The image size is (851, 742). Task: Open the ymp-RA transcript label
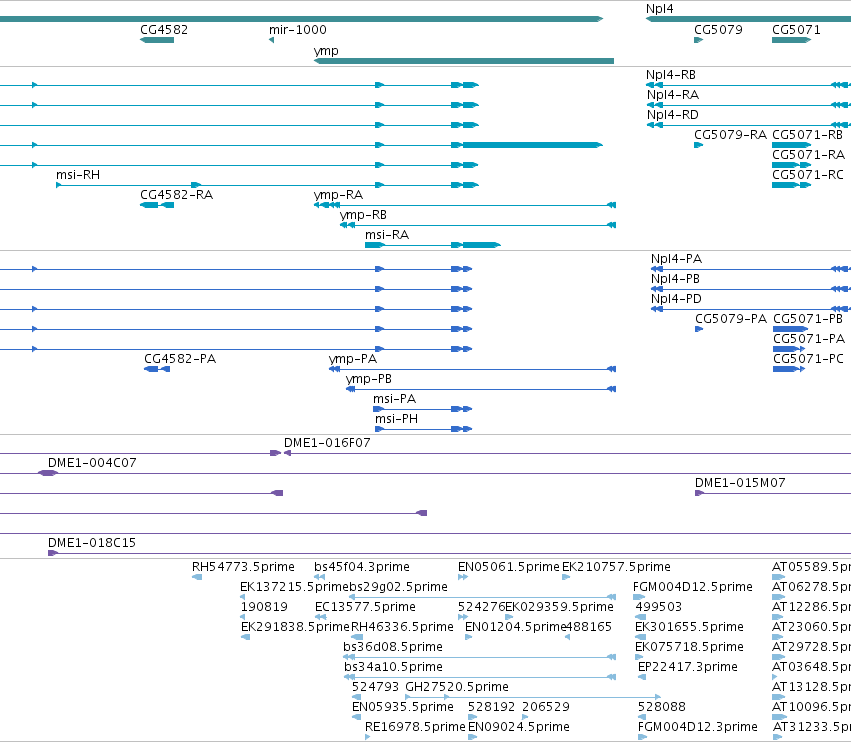pyautogui.click(x=338, y=195)
